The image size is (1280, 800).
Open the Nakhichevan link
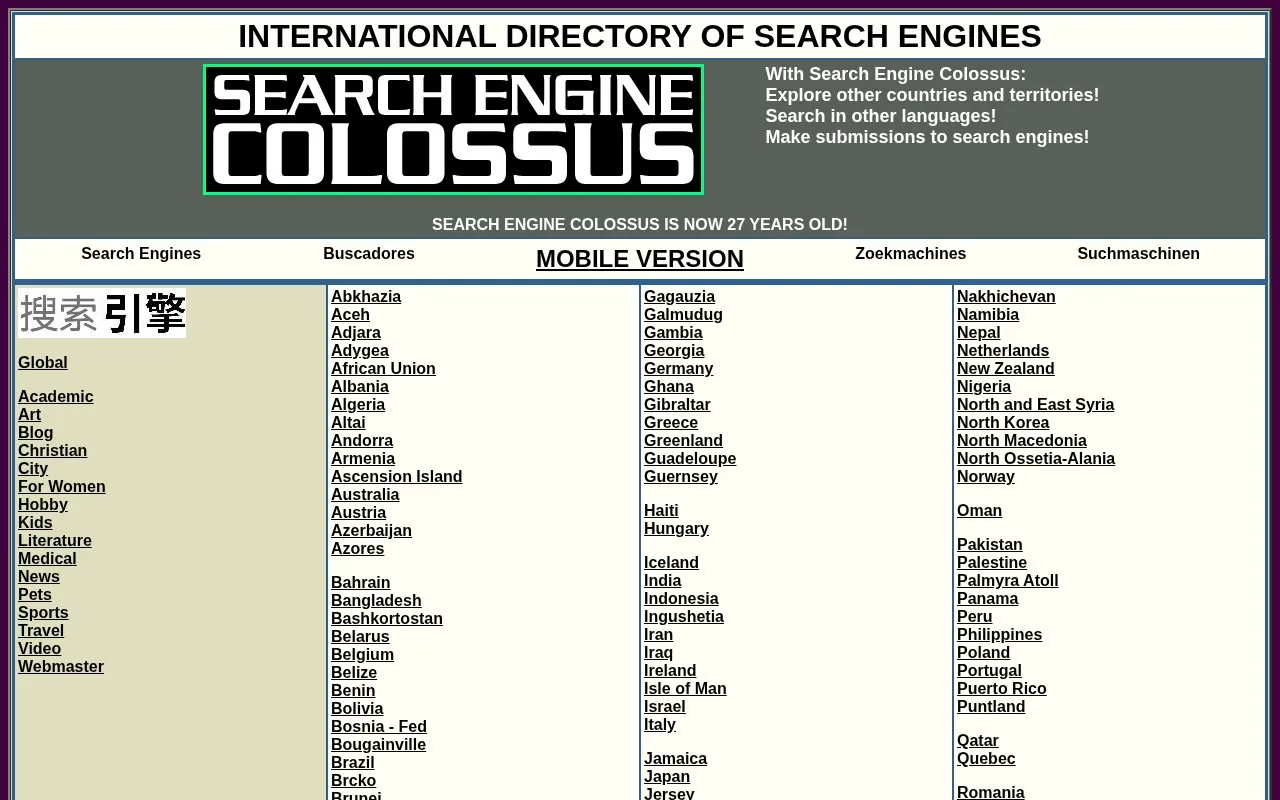[x=1006, y=297]
